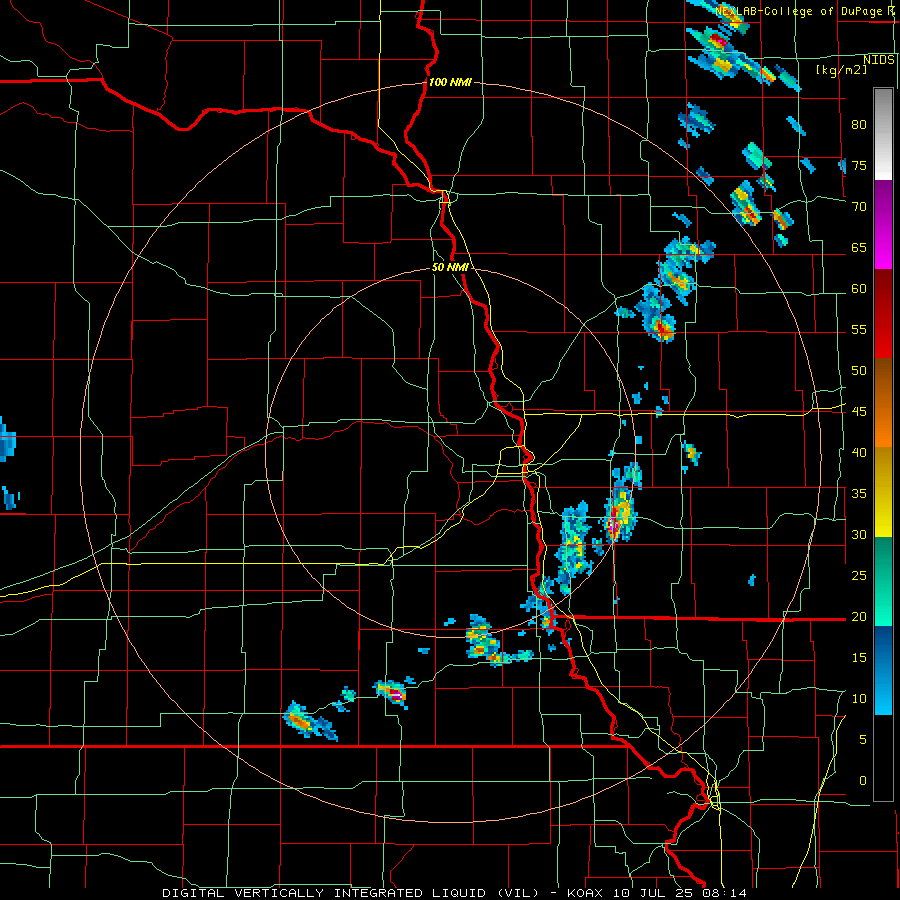Screen dimensions: 900x900
Task: Pick the green segment of the color bar
Action: 883,581
